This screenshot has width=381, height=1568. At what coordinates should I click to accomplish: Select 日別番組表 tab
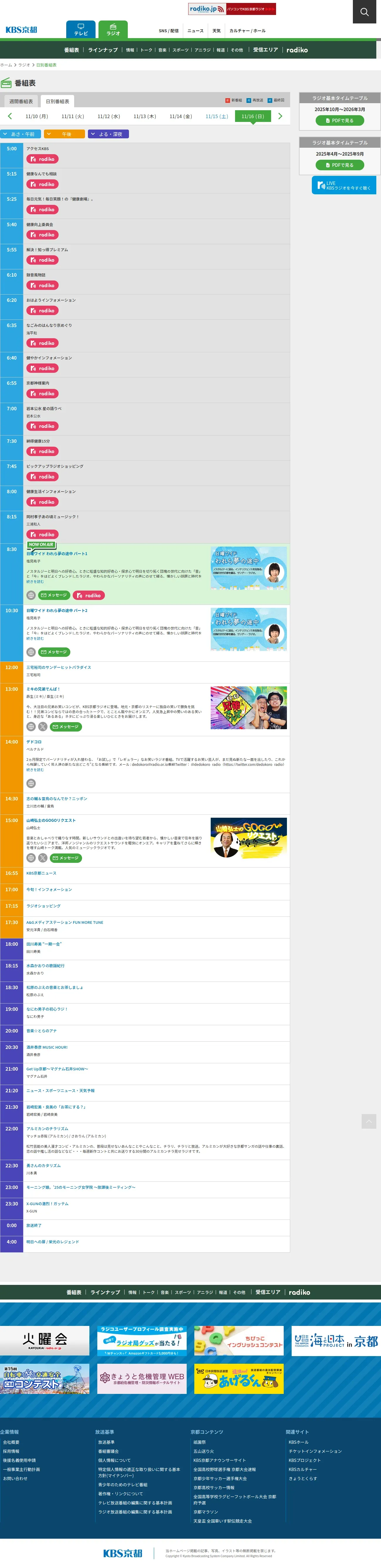[57, 101]
